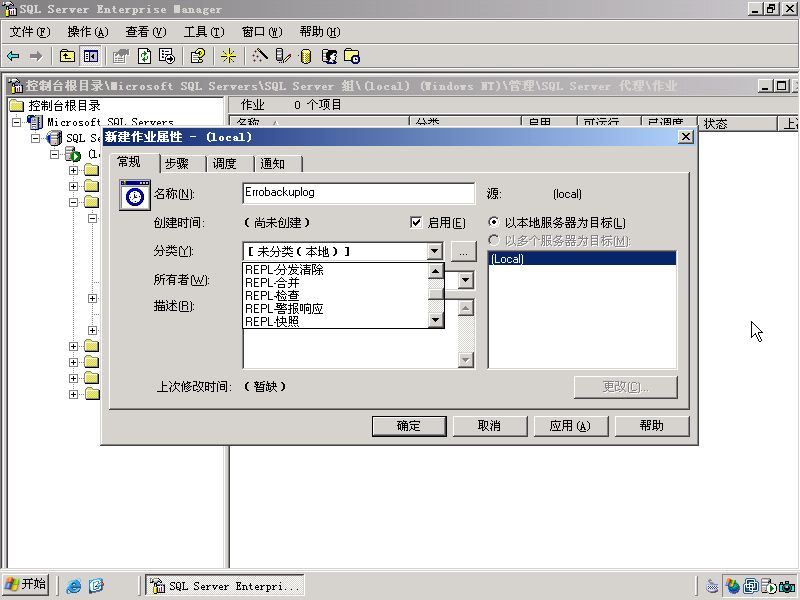
Task: Open the 帮助(H) menu in menu bar
Action: (x=320, y=32)
